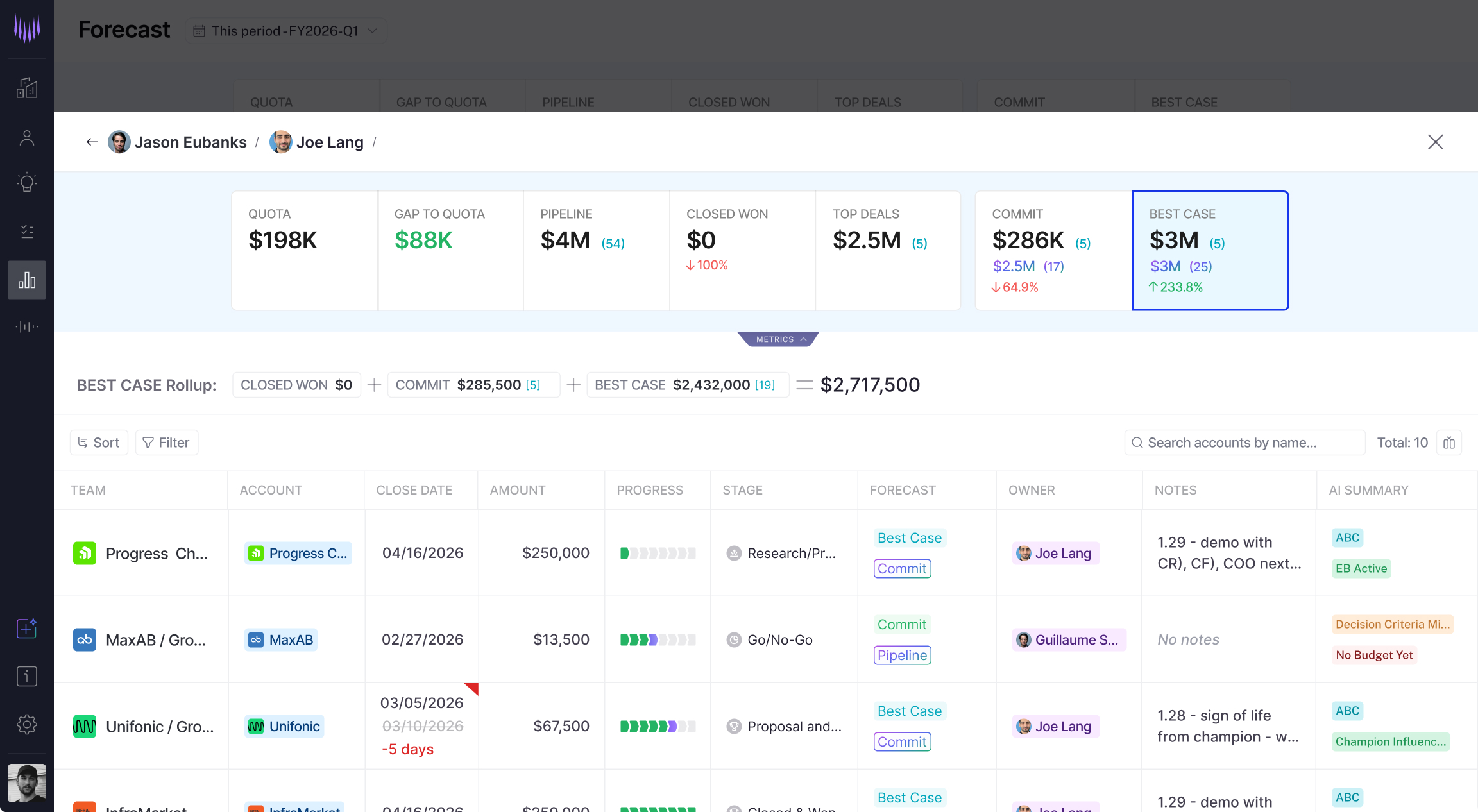Click the Sort button
Screen dimensions: 1478x812
(x=99, y=443)
